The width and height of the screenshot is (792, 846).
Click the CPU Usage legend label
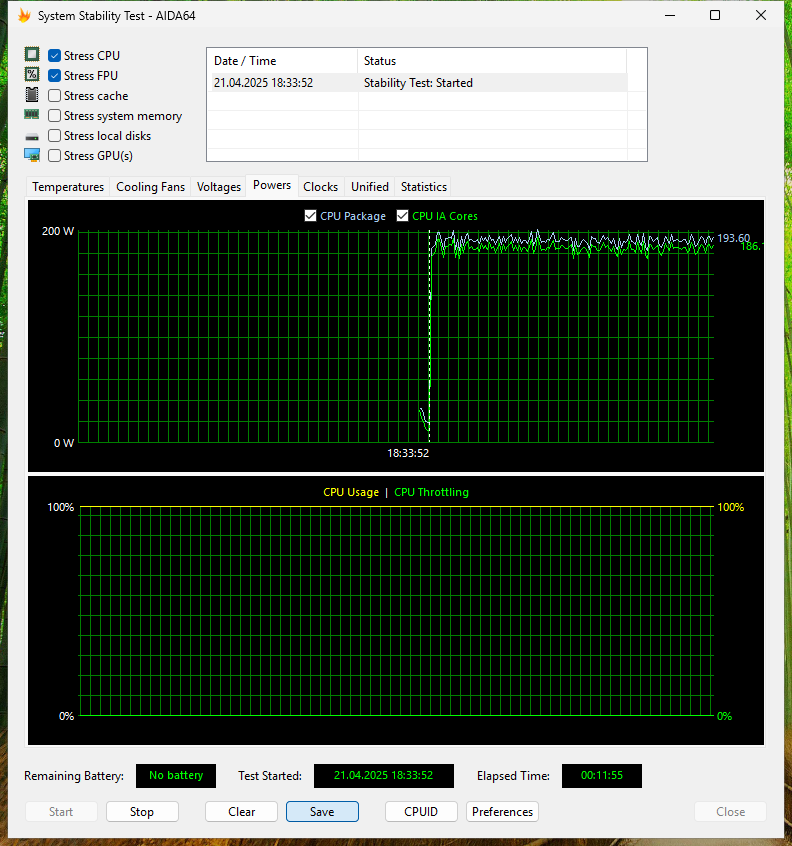coord(351,492)
